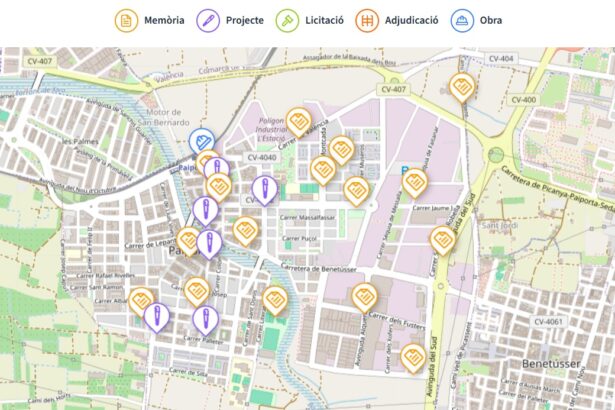This screenshot has width=615, height=410.
Task: Open yellow marker near Polígon Industrial l'Estació
Action: 298,122
